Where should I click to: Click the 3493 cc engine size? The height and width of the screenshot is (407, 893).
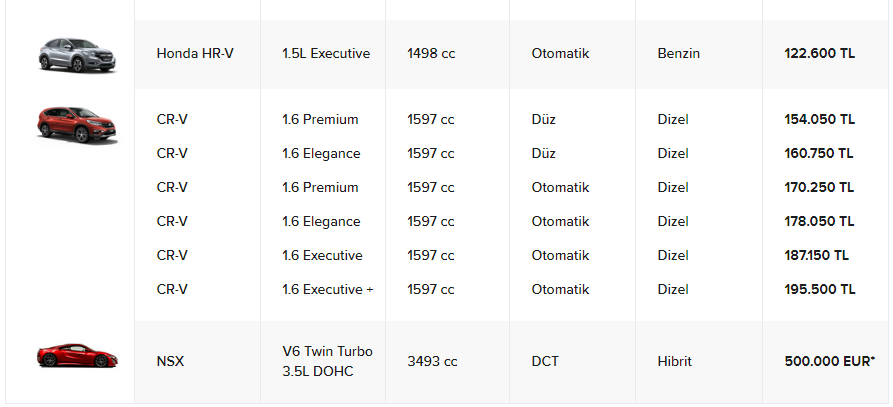tap(432, 361)
